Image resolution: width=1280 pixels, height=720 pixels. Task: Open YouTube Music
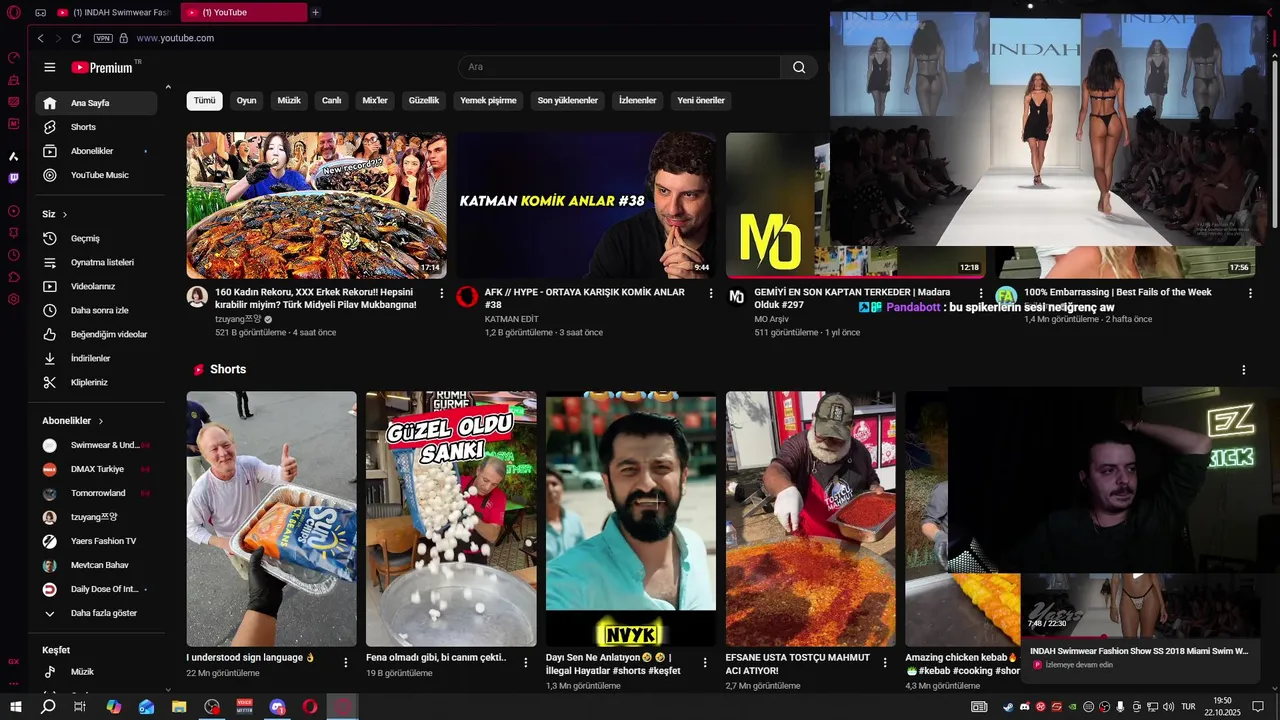pos(96,175)
